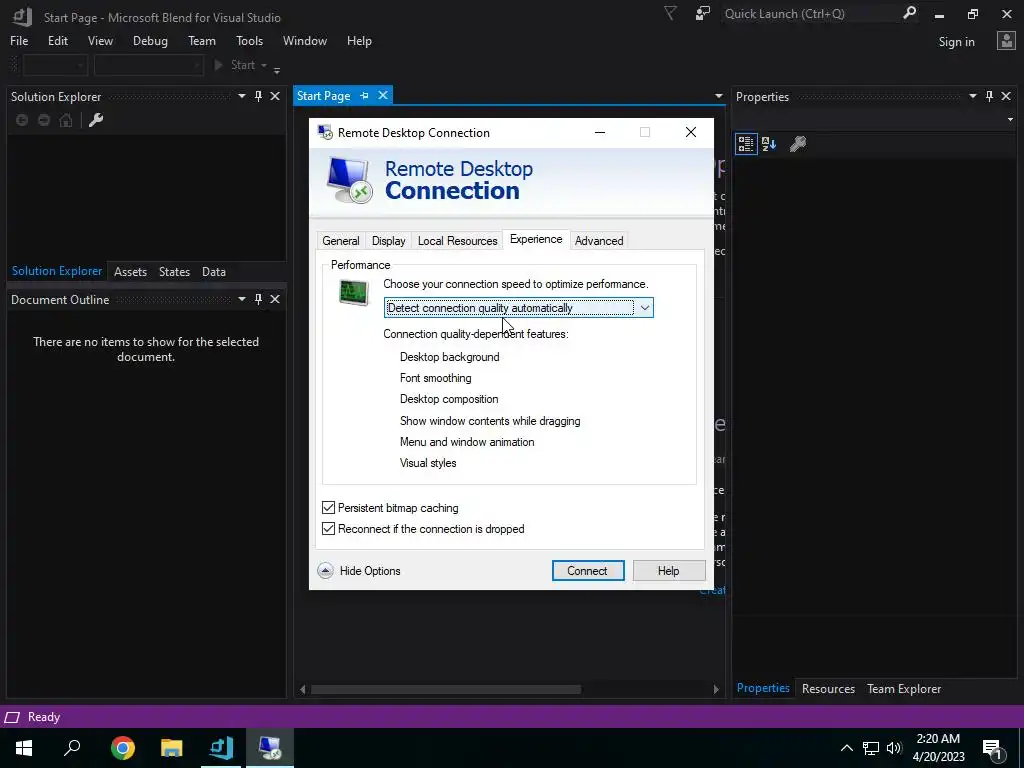Show hidden tray icons chevron

[846, 748]
